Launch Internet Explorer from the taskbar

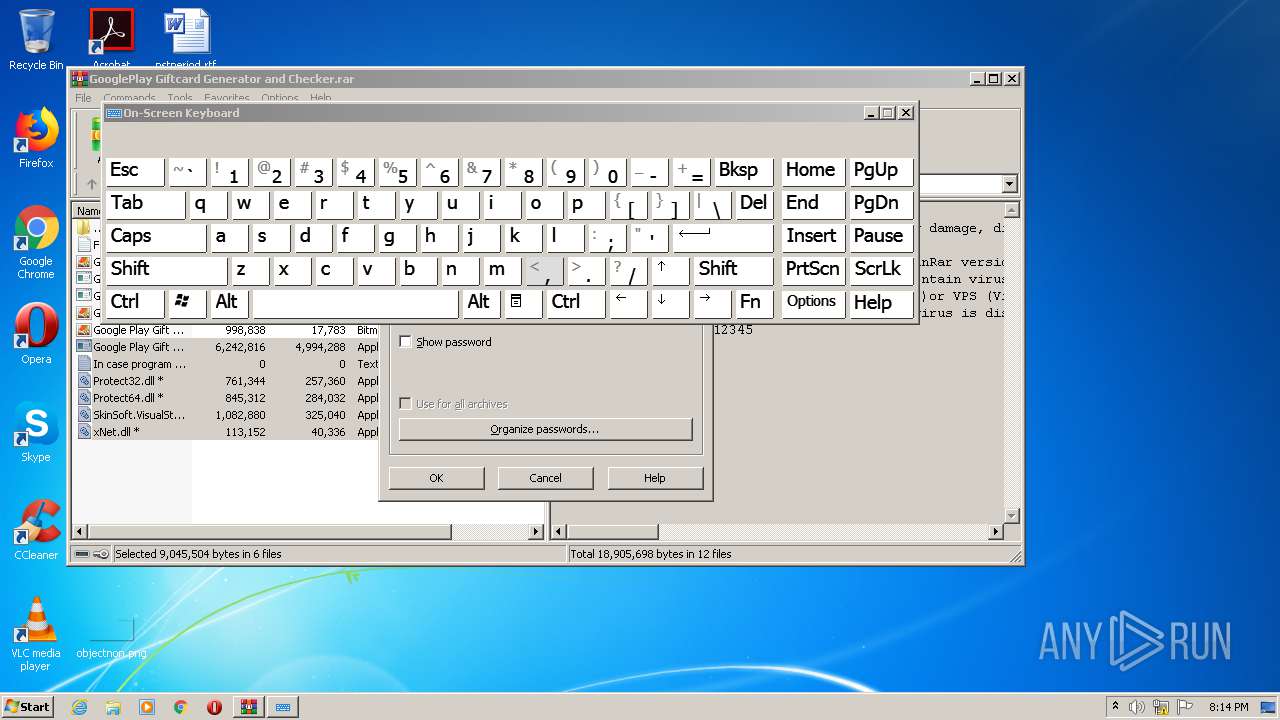click(79, 707)
